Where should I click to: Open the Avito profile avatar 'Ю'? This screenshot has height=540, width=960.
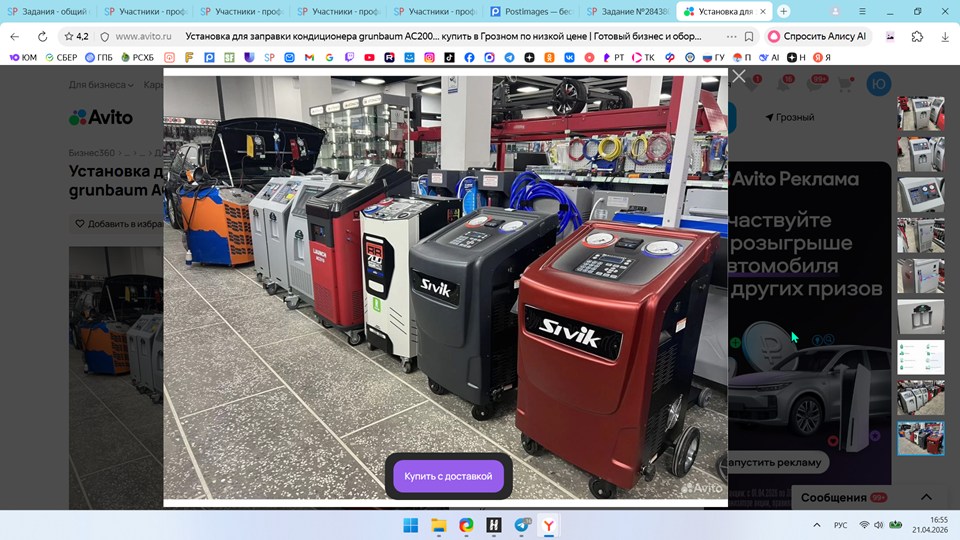click(x=879, y=84)
